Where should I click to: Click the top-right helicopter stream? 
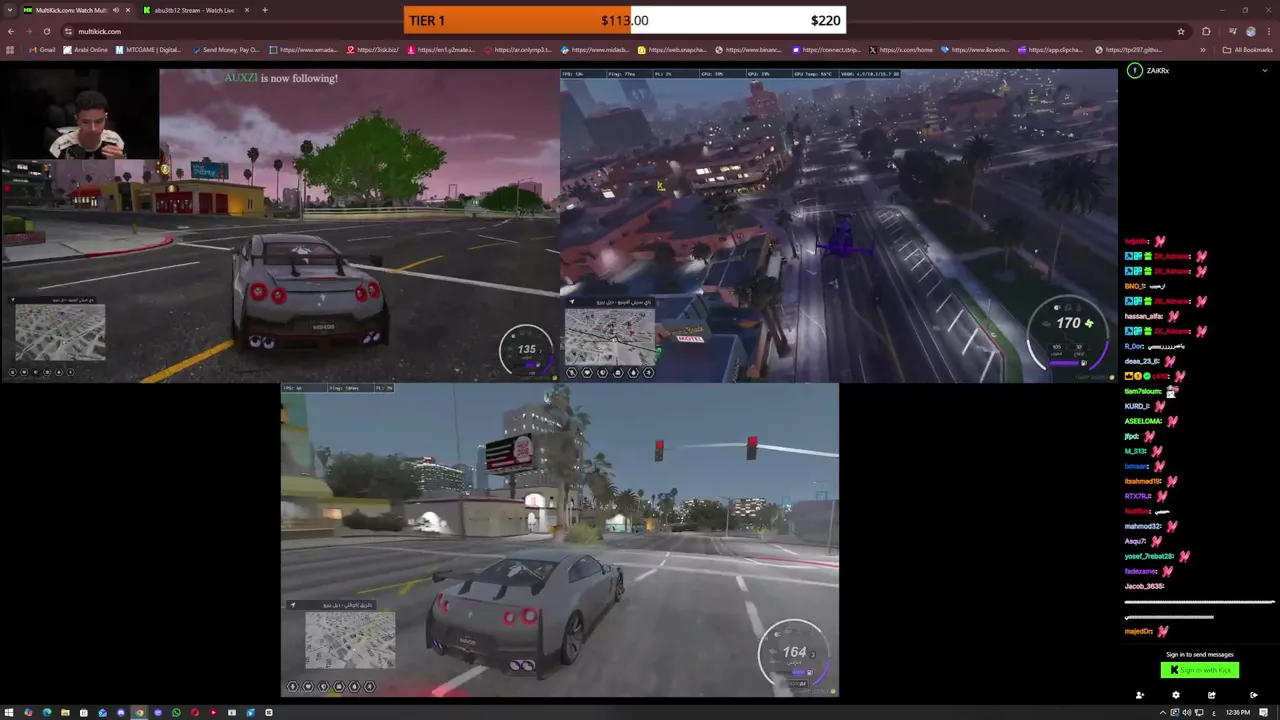[x=839, y=225]
